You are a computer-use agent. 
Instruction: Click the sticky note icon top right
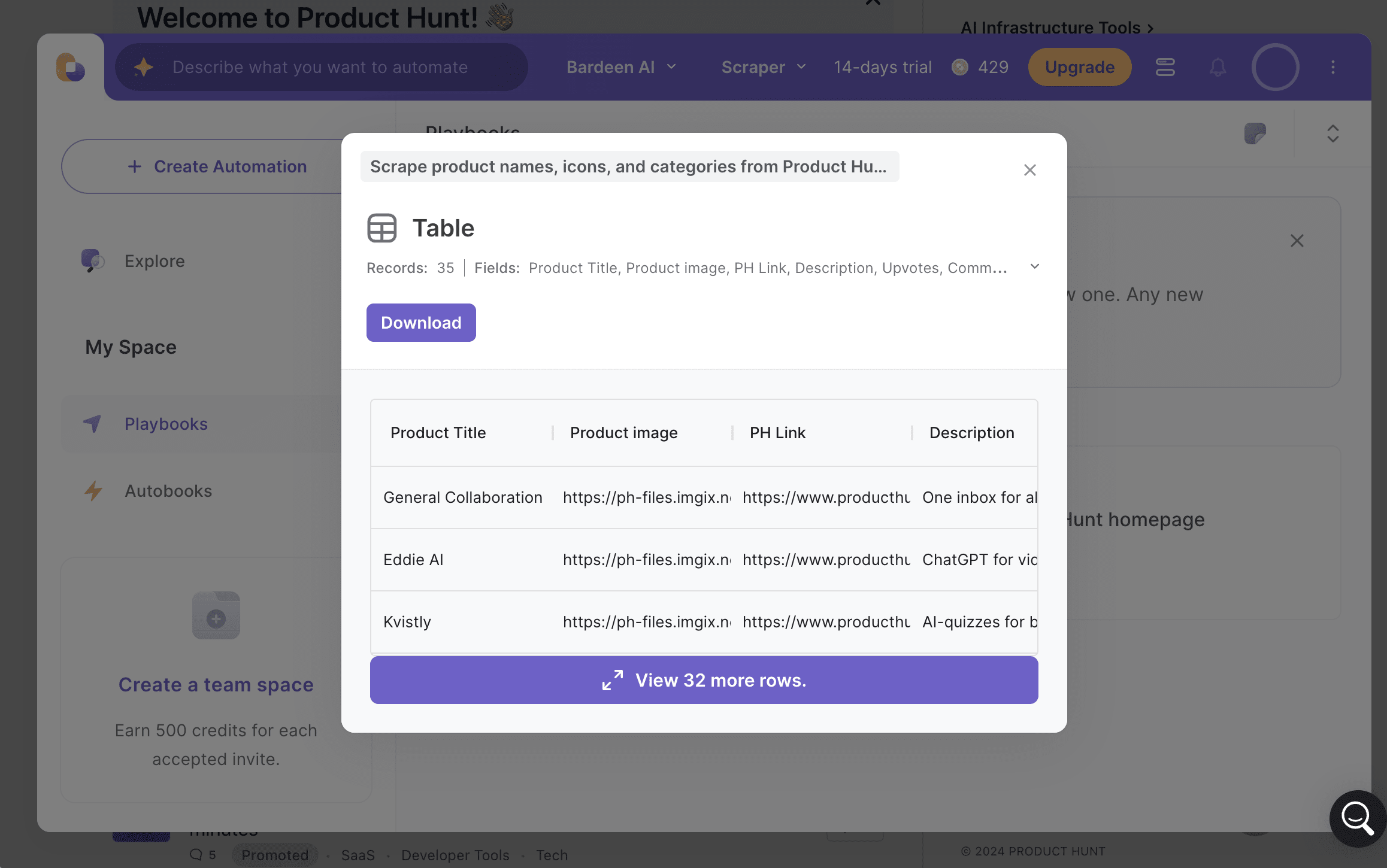pos(1255,133)
